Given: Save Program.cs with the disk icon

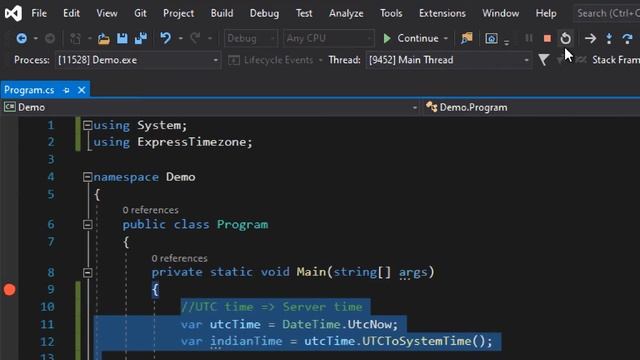Looking at the screenshot, I should click(x=122, y=38).
